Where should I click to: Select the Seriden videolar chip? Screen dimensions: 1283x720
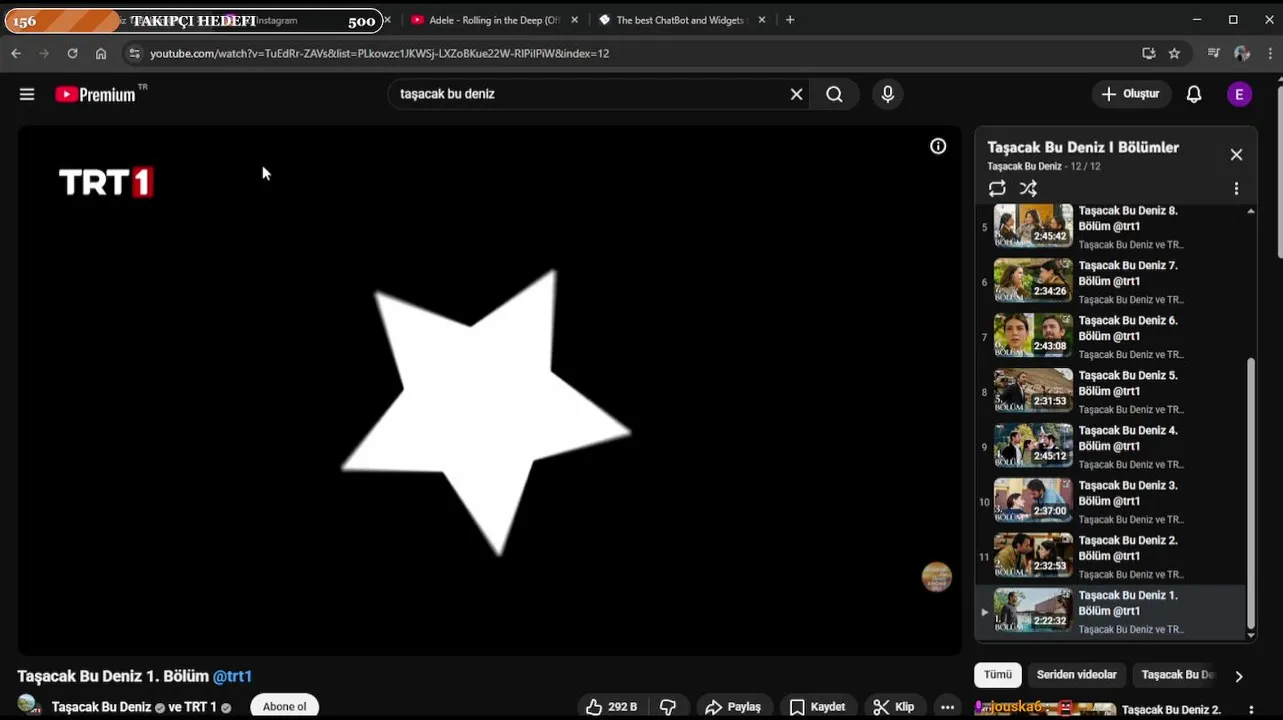tap(1076, 675)
